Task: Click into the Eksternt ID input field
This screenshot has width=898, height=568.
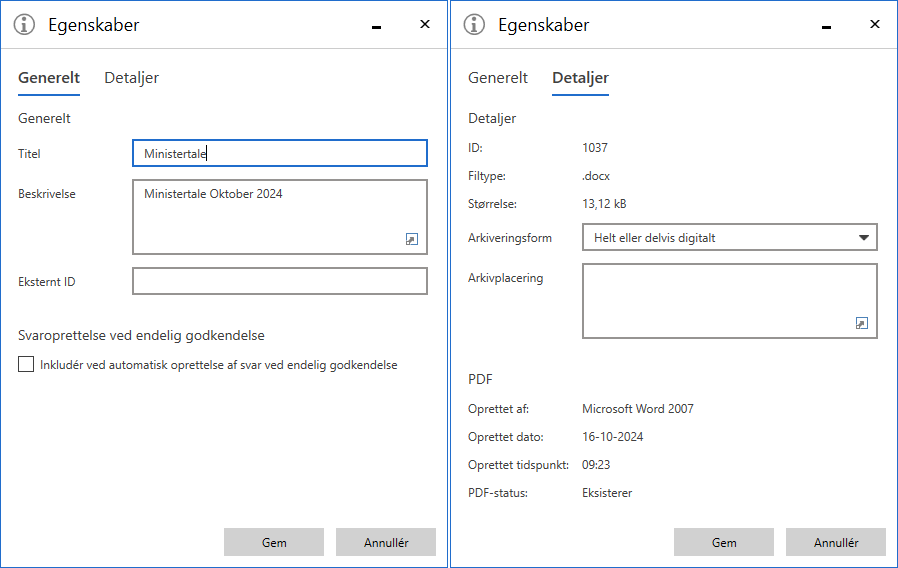Action: (279, 281)
